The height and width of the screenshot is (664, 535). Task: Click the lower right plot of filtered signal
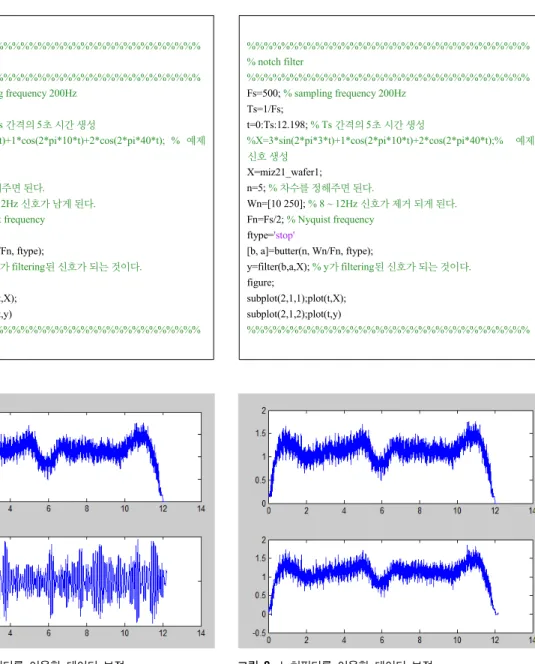[x=400, y=587]
